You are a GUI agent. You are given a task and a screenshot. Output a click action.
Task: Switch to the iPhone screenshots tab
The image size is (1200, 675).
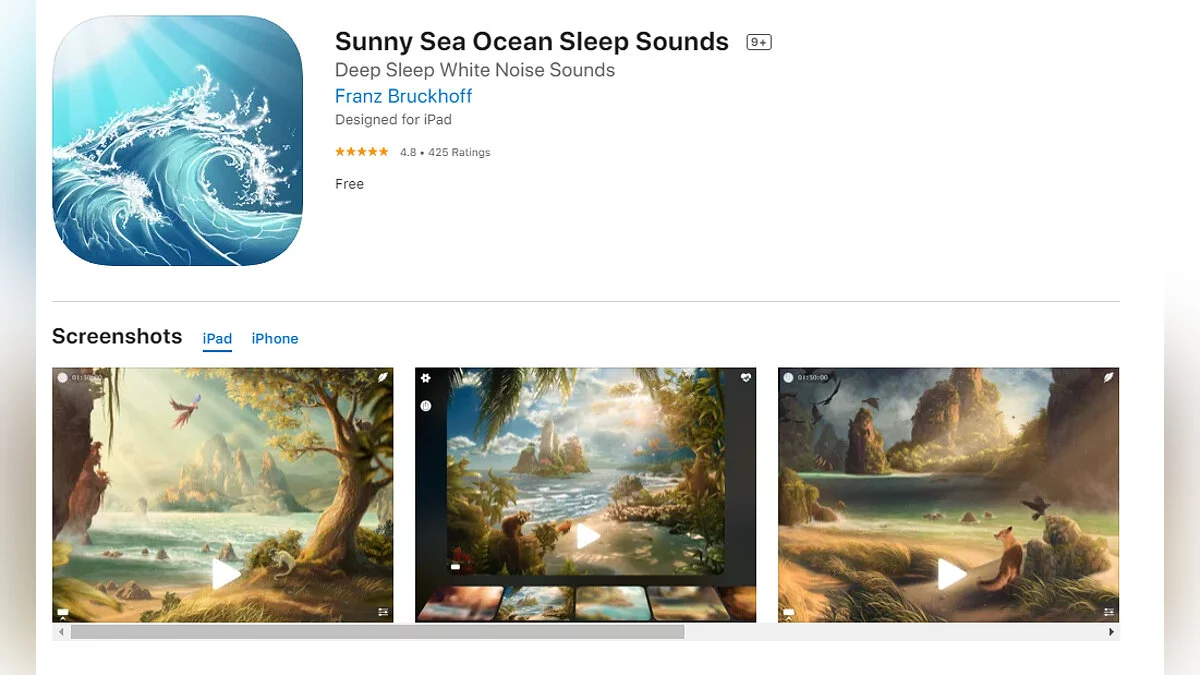(x=275, y=339)
